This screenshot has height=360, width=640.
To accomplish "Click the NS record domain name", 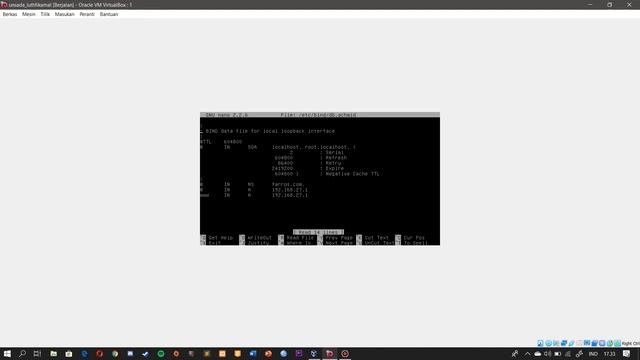I will [x=288, y=184].
